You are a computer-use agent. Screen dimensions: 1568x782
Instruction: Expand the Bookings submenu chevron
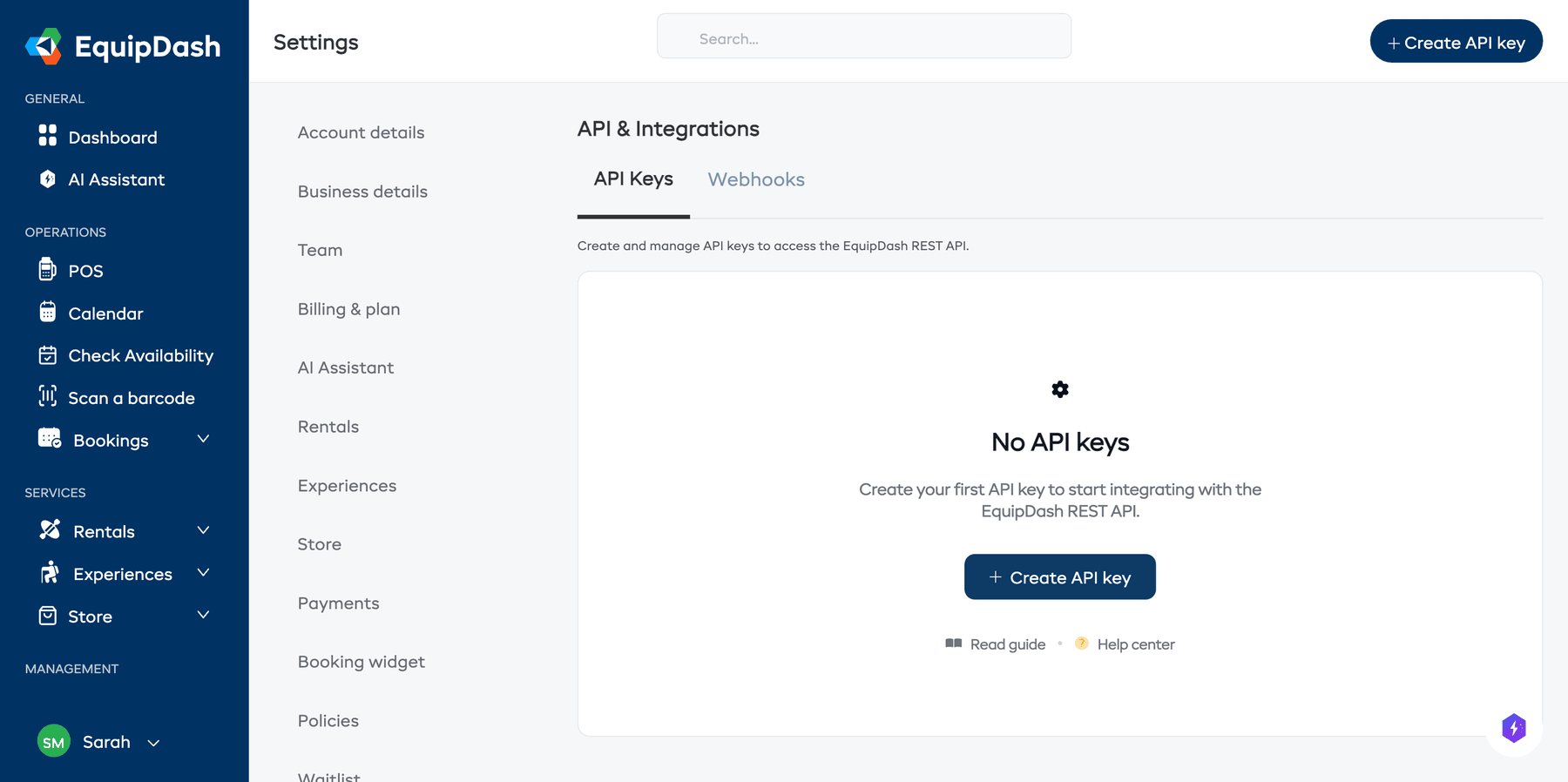tap(203, 439)
